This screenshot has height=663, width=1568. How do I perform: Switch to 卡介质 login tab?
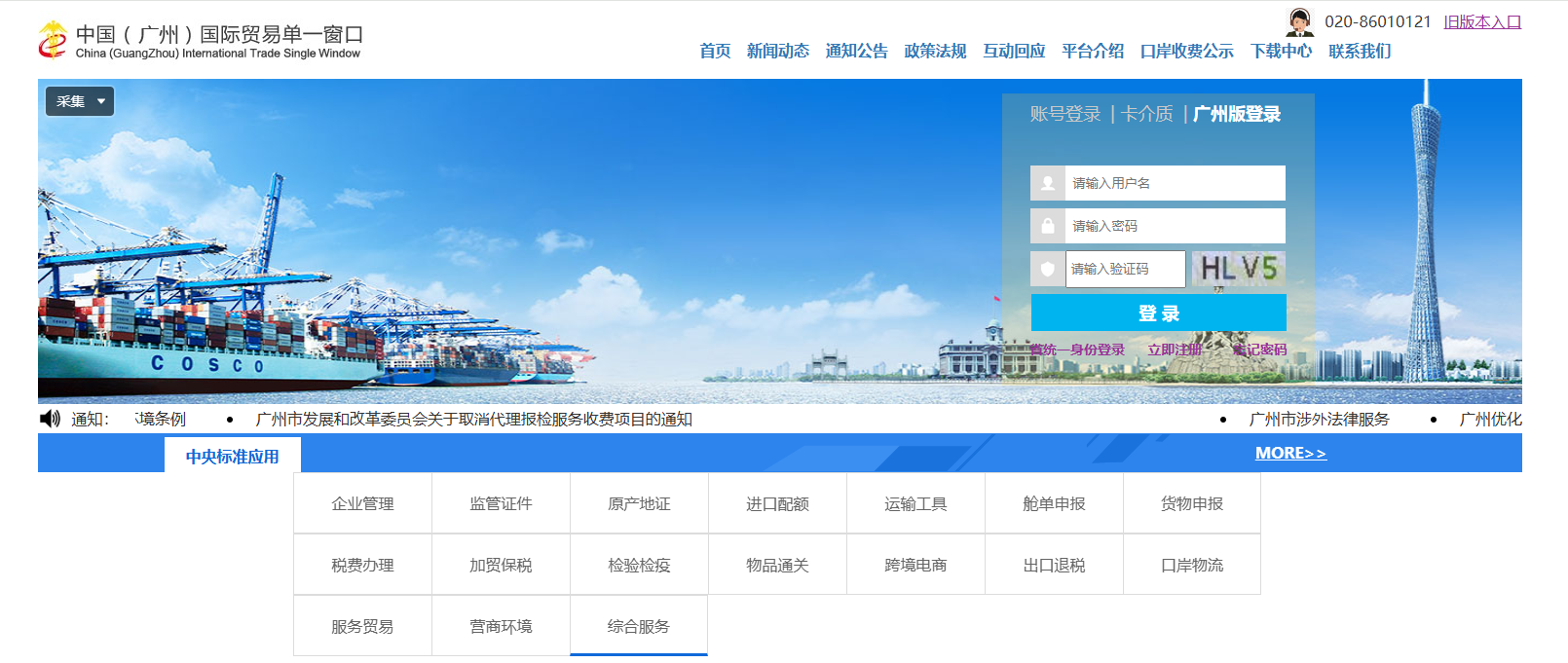tap(1146, 114)
